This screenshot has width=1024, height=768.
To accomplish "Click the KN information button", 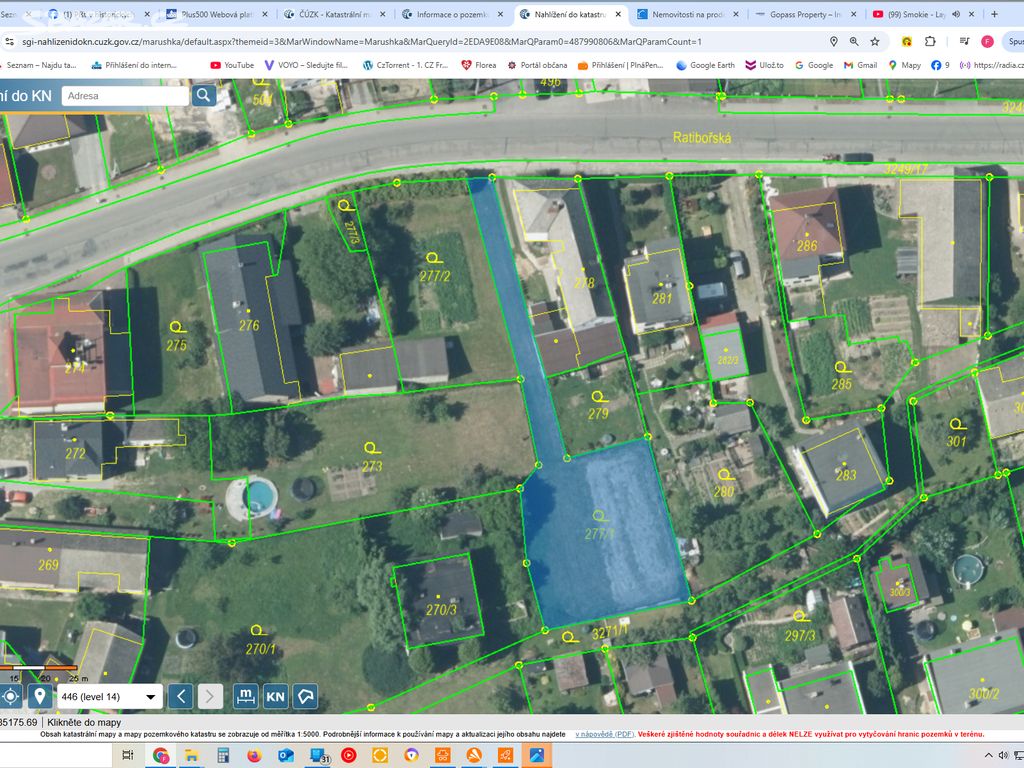I will [276, 697].
